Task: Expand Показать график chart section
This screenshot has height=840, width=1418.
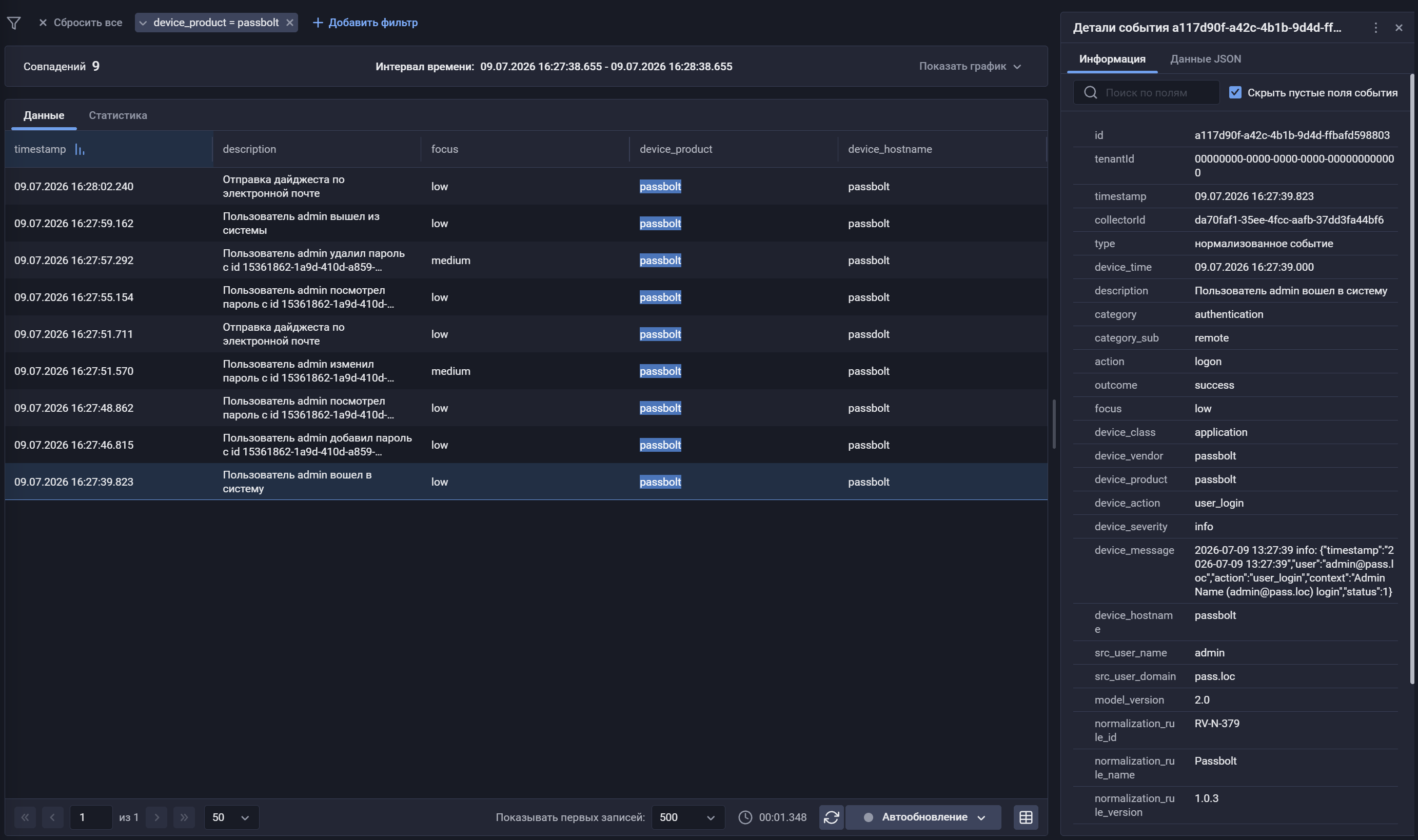Action: 970,66
